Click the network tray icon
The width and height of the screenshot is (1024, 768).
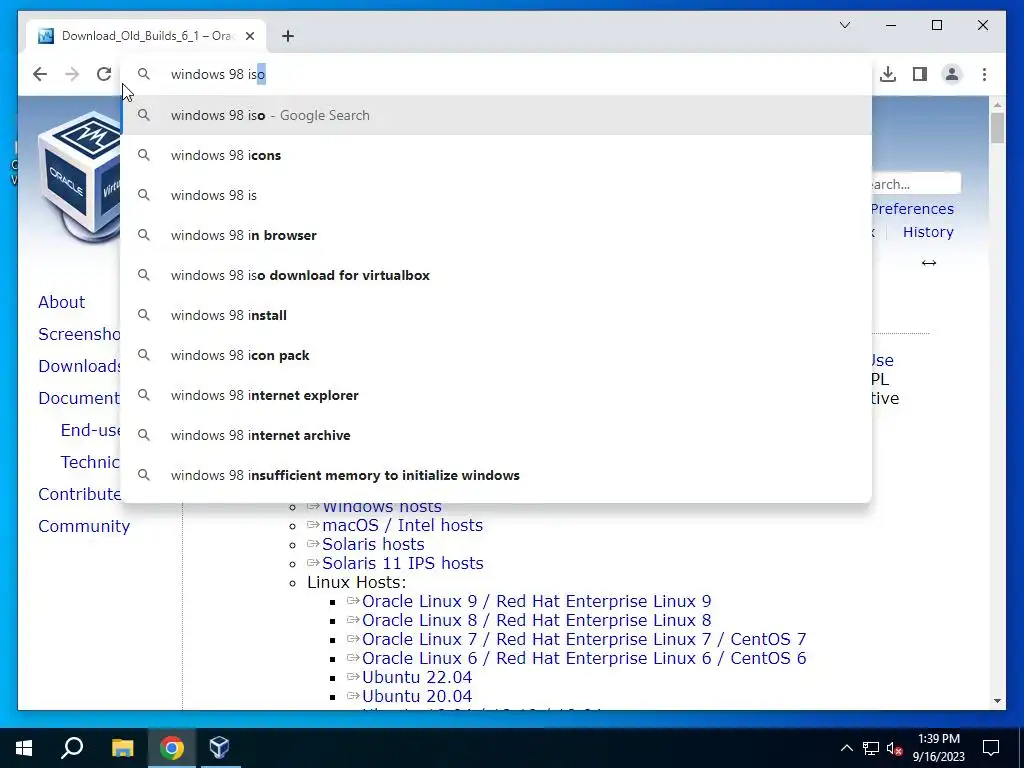click(871, 748)
